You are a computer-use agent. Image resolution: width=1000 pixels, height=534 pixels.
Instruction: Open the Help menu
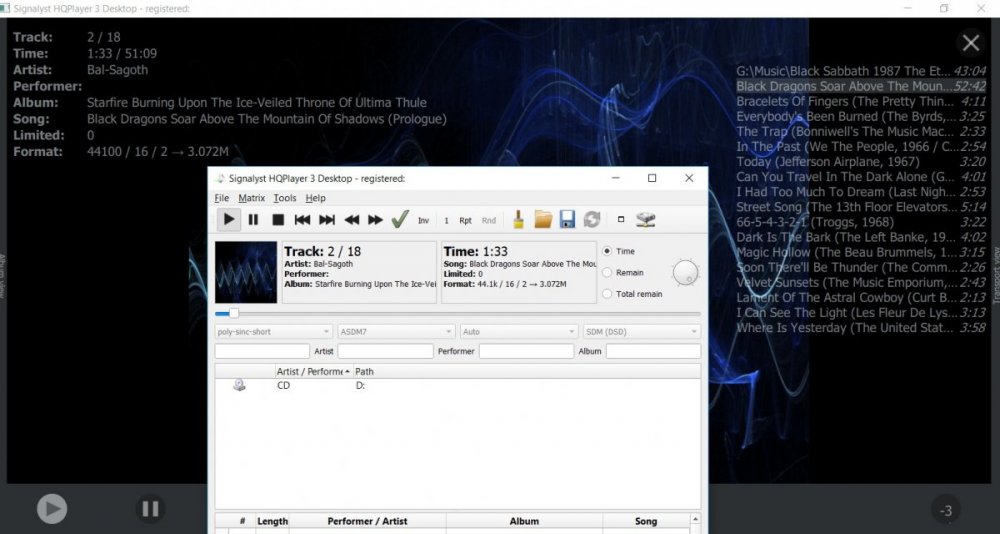315,198
